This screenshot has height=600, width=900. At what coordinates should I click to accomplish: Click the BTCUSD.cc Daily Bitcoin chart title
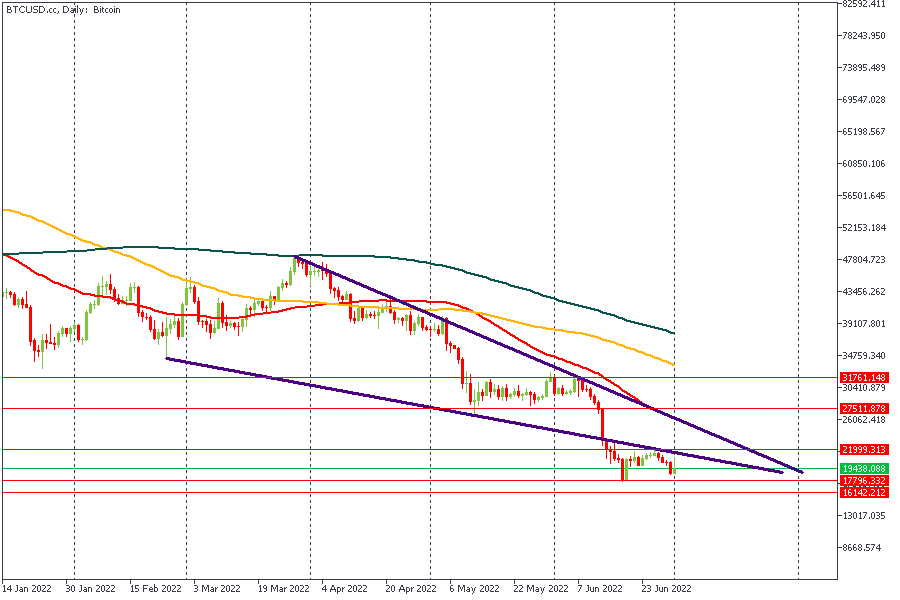click(x=63, y=9)
